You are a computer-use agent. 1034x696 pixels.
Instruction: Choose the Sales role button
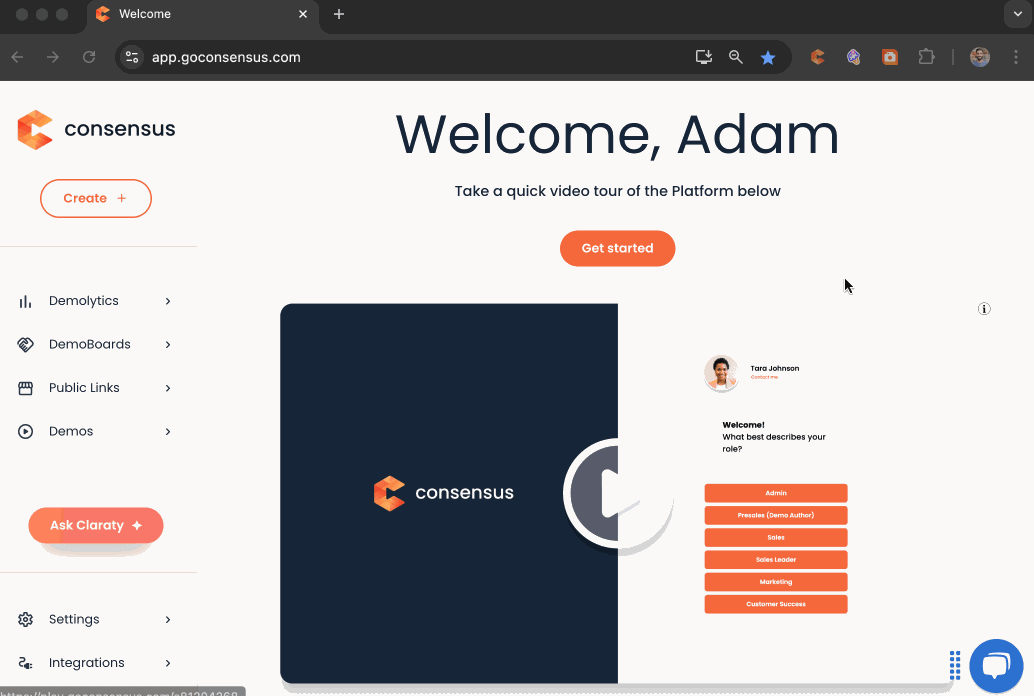776,538
